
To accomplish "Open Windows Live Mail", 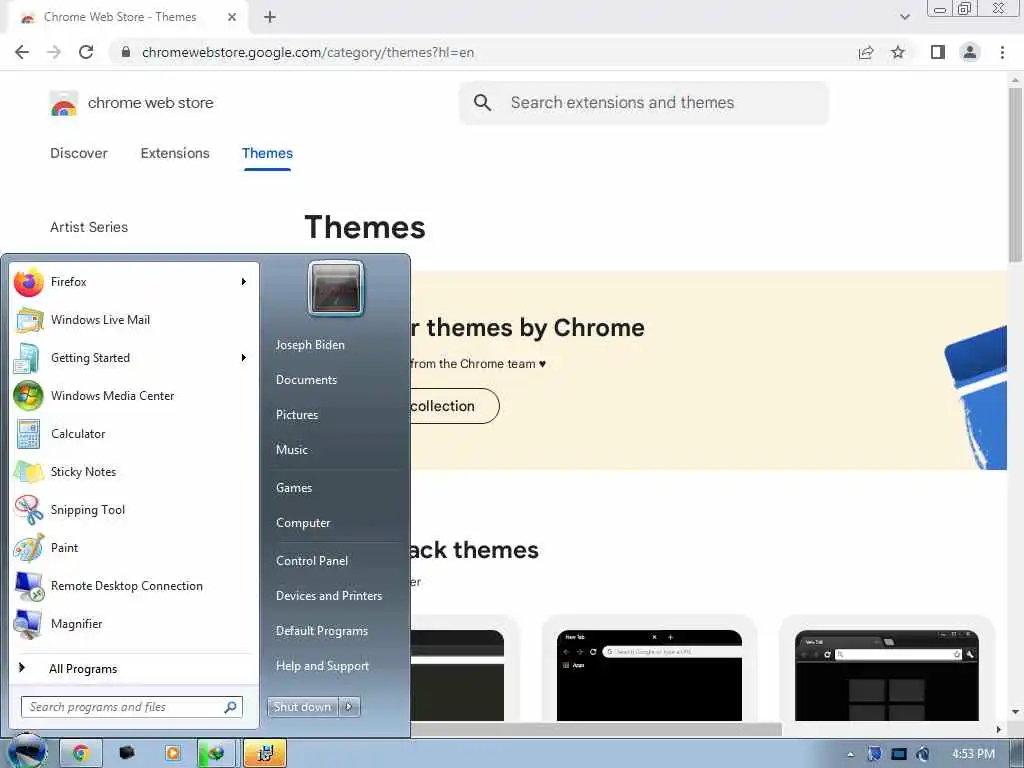I will pos(134,320).
